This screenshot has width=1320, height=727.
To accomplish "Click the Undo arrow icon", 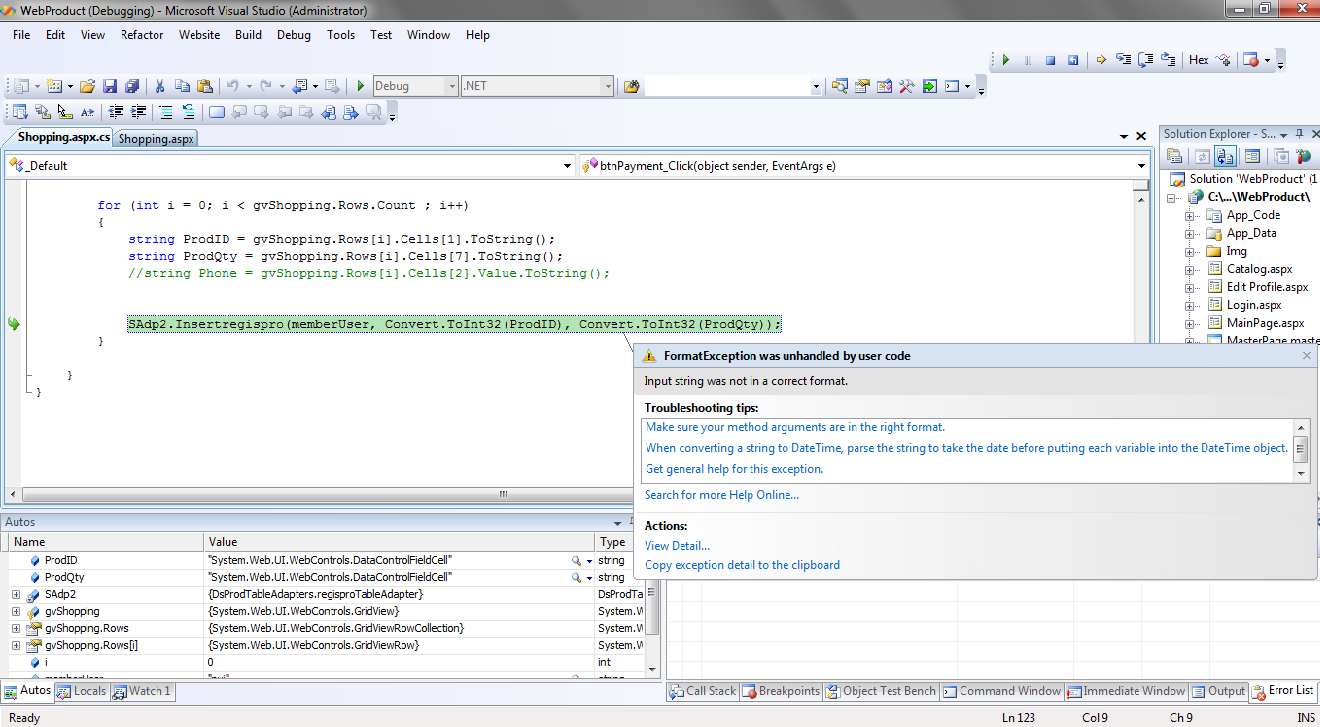I will tap(233, 86).
